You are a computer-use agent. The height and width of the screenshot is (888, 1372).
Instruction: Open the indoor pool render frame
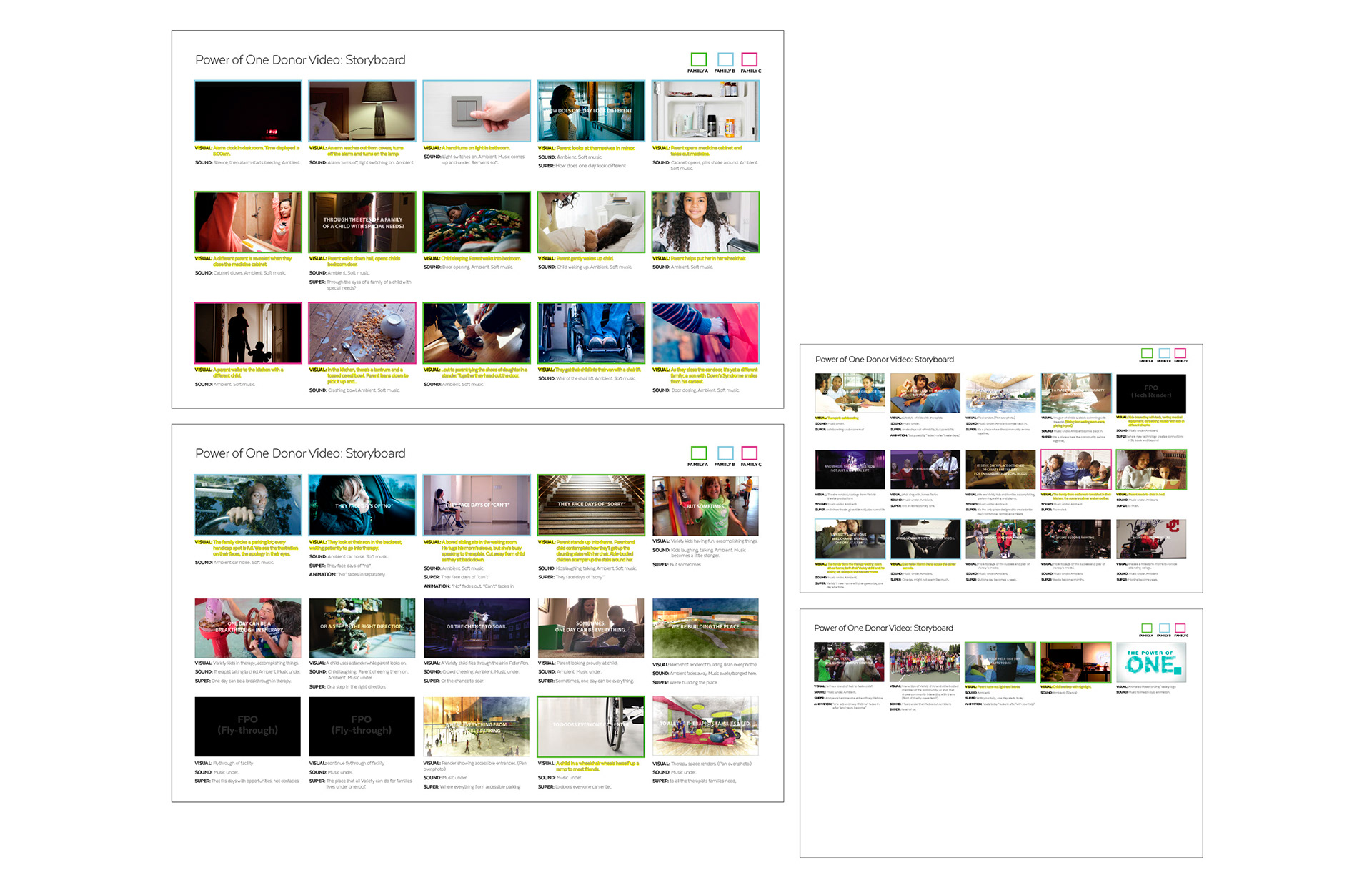pos(1000,393)
